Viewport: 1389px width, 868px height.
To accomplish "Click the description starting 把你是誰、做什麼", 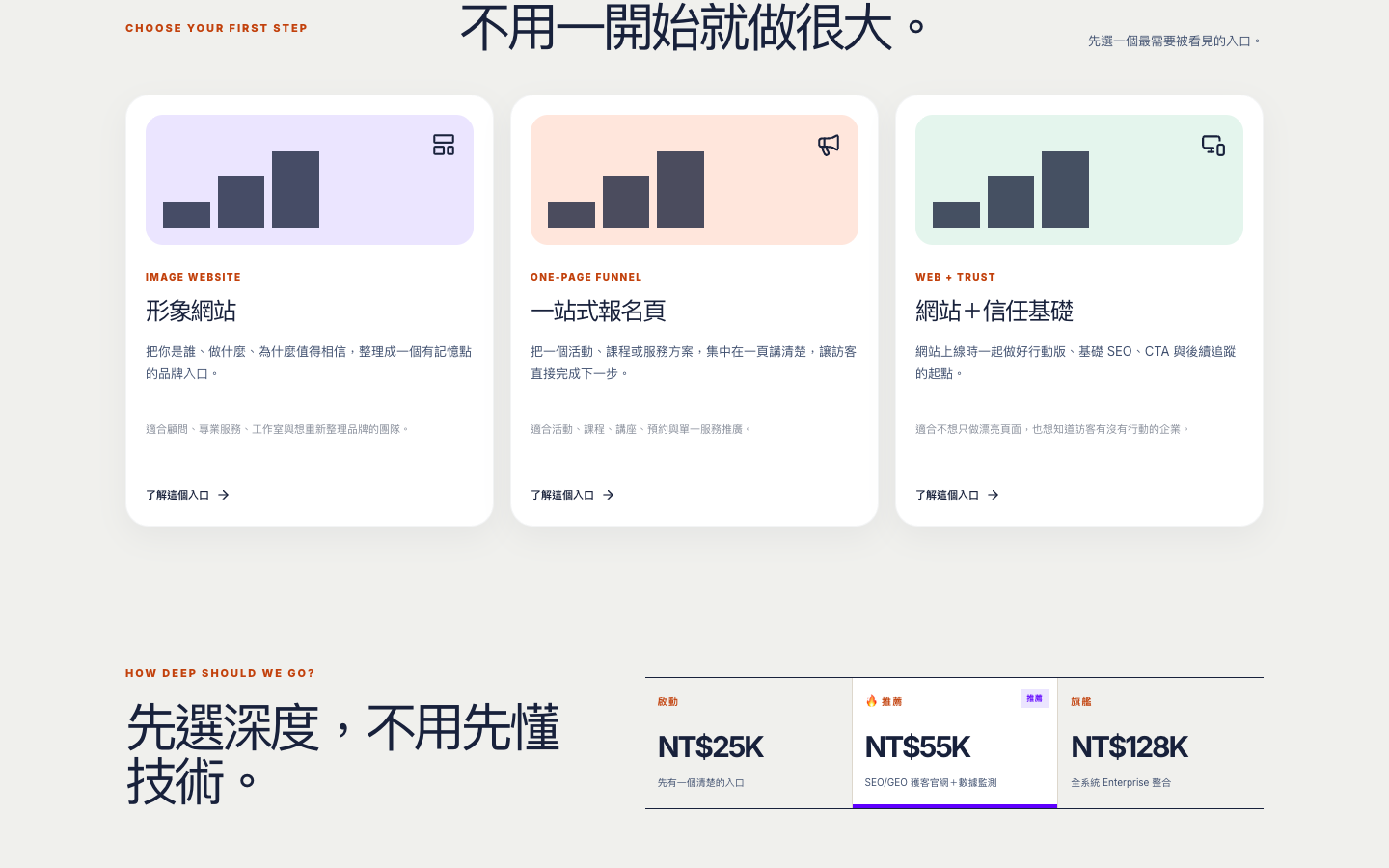I will [309, 363].
